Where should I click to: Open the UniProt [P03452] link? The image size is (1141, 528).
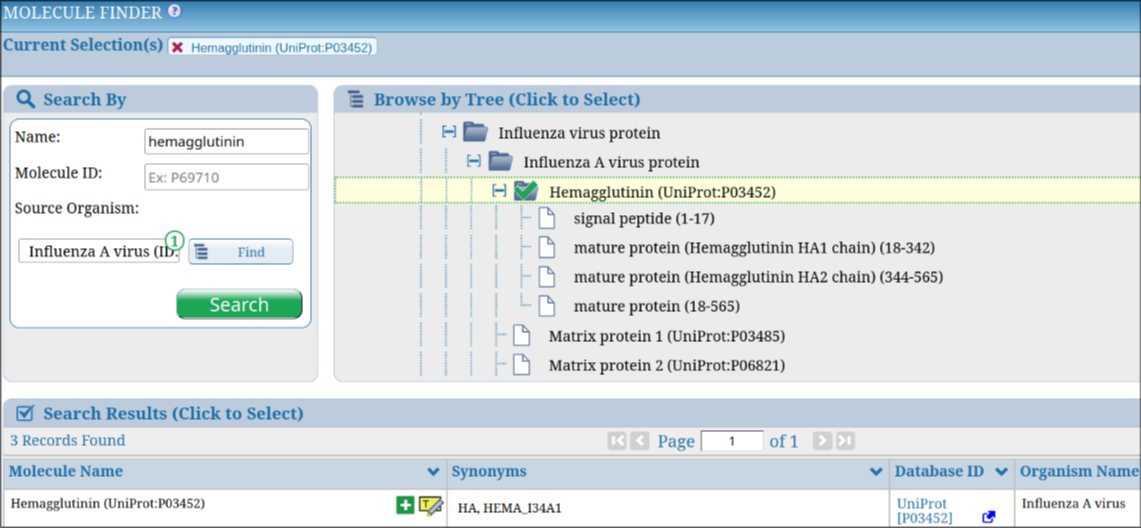tap(924, 510)
